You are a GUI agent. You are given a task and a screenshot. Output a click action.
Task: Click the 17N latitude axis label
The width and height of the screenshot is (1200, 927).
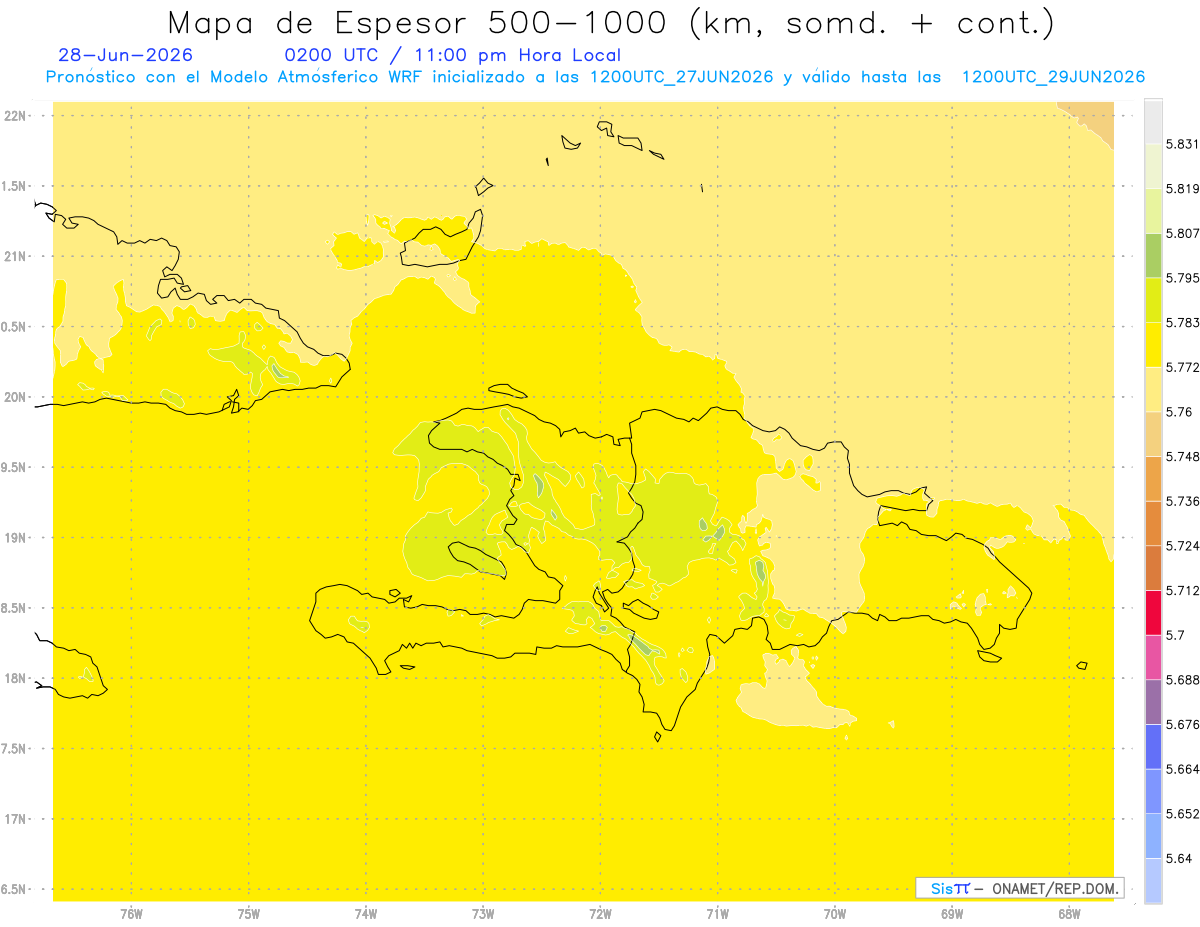click(x=14, y=819)
